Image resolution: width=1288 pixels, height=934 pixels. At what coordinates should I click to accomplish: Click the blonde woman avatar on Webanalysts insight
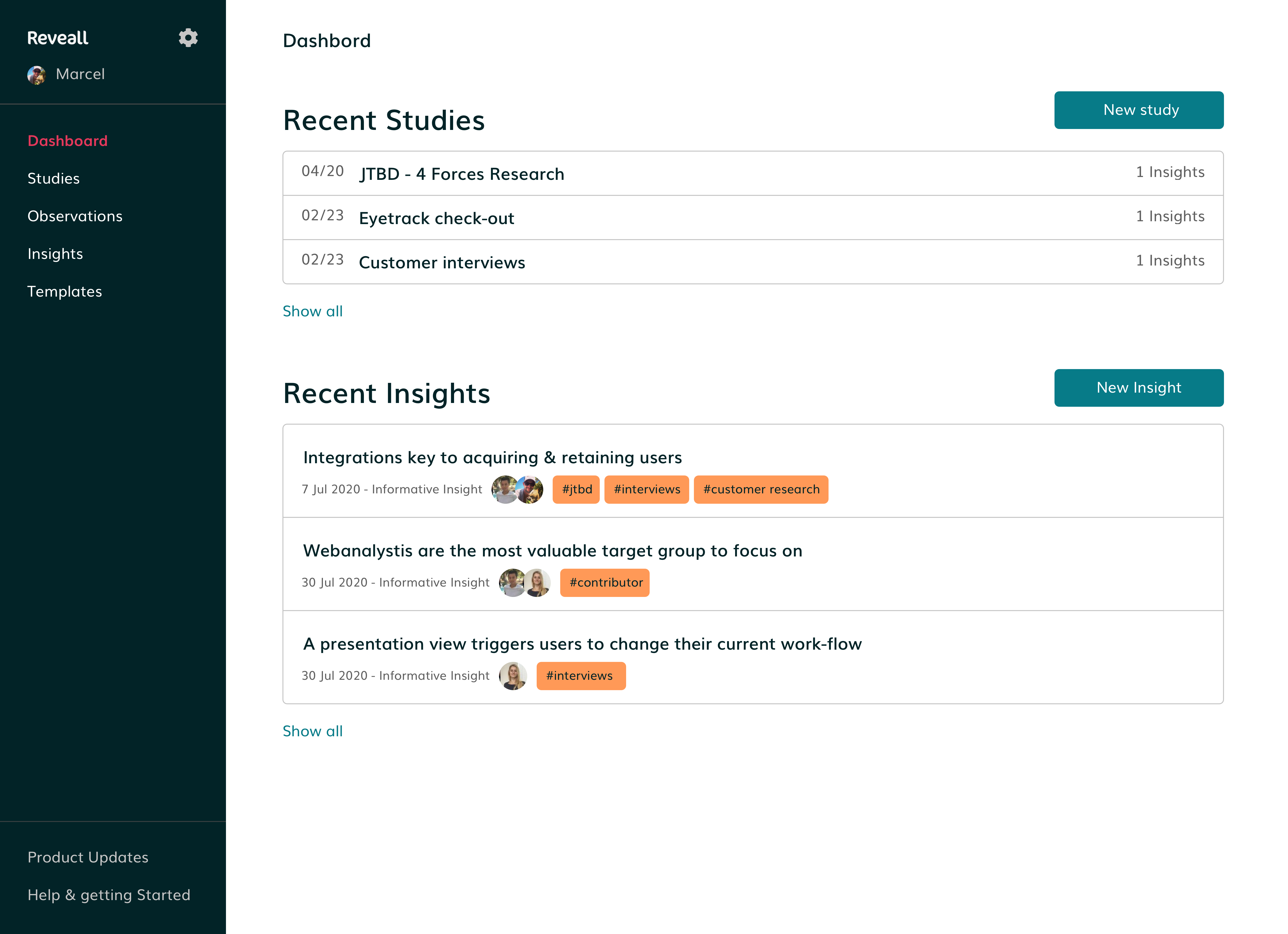point(537,583)
